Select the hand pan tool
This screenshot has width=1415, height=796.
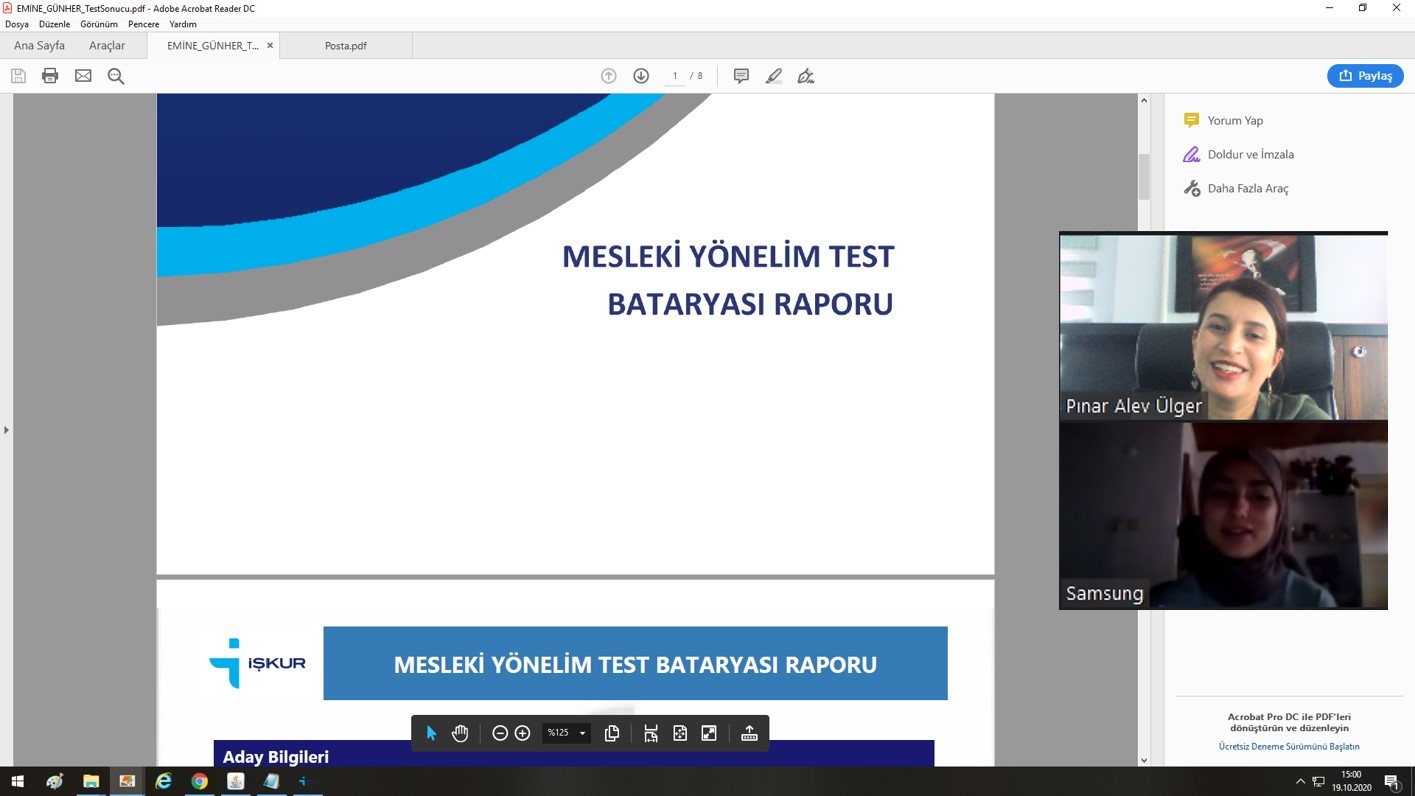tap(460, 733)
